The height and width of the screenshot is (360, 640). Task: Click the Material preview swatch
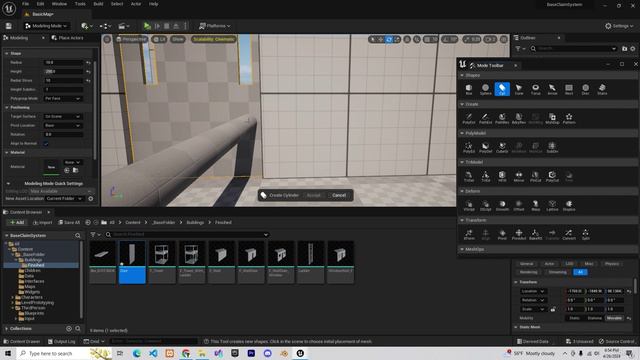tap(51, 167)
